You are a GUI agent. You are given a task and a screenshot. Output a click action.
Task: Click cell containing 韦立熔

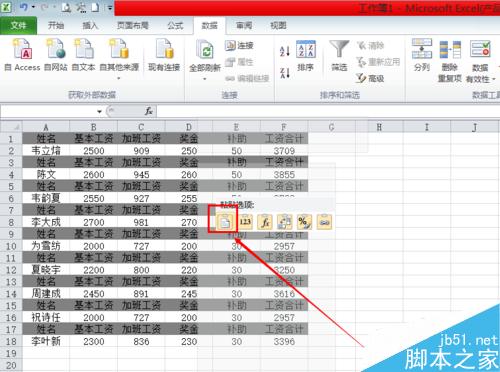point(46,150)
